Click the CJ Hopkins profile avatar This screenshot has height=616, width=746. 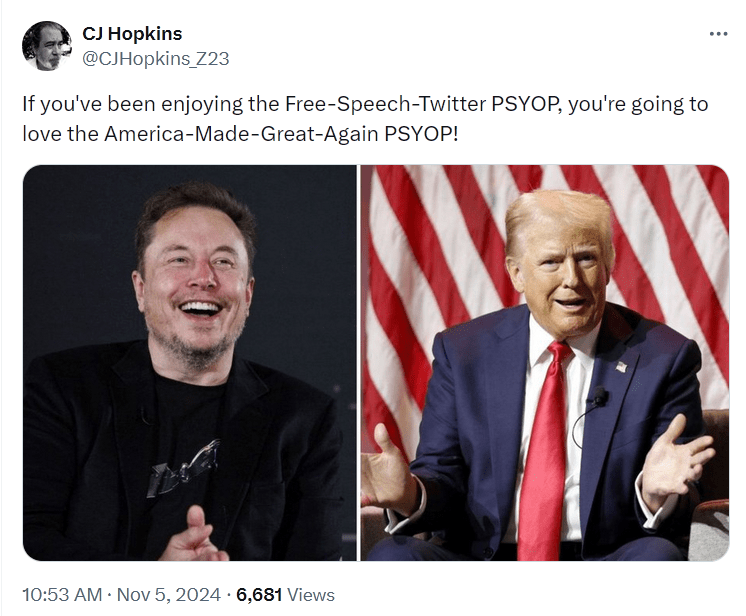pos(46,46)
